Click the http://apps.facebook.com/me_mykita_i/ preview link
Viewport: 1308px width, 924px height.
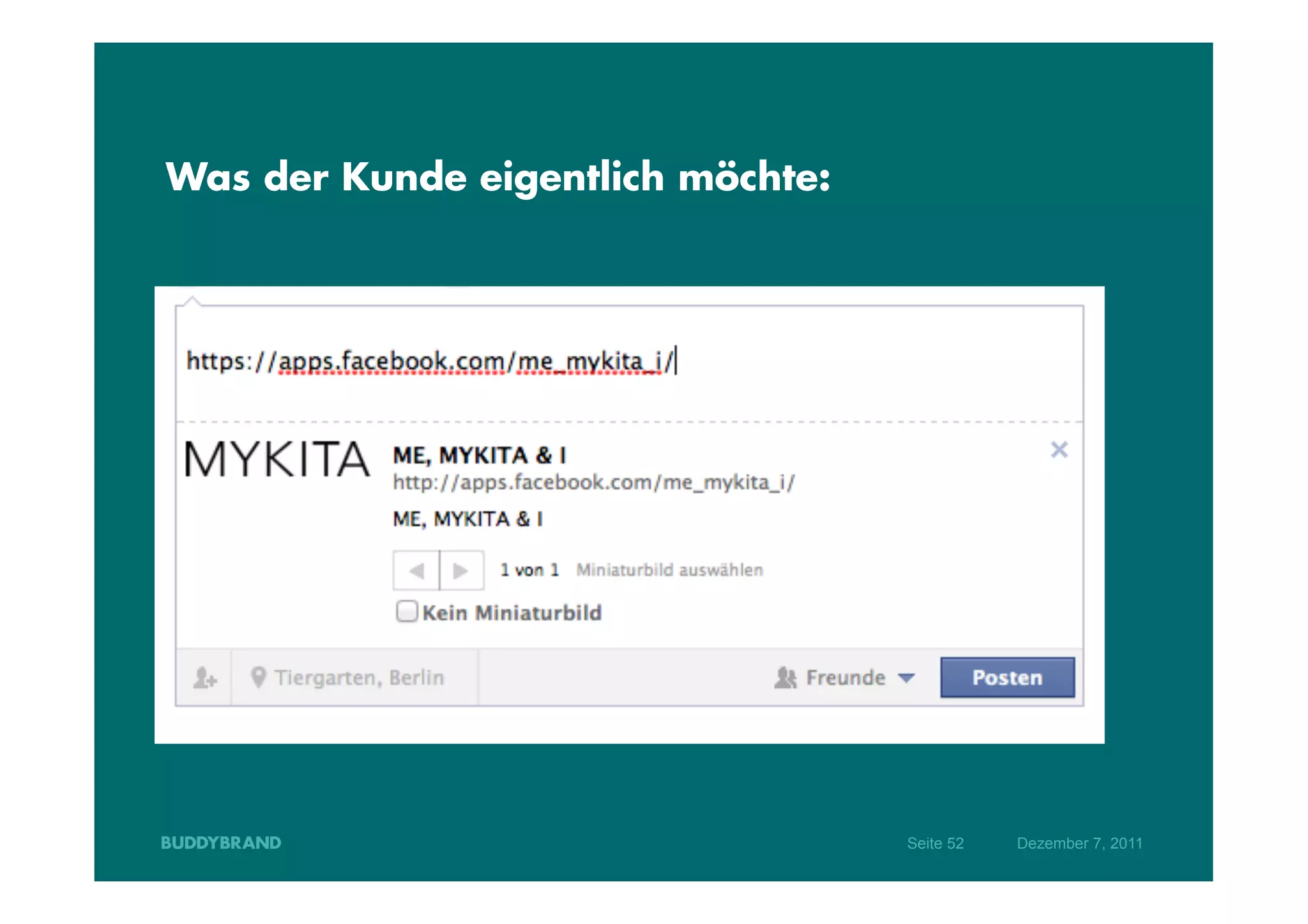pyautogui.click(x=594, y=482)
